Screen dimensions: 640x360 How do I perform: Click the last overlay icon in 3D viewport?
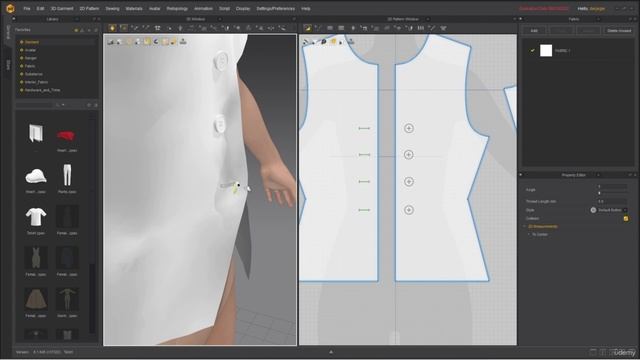pos(183,41)
